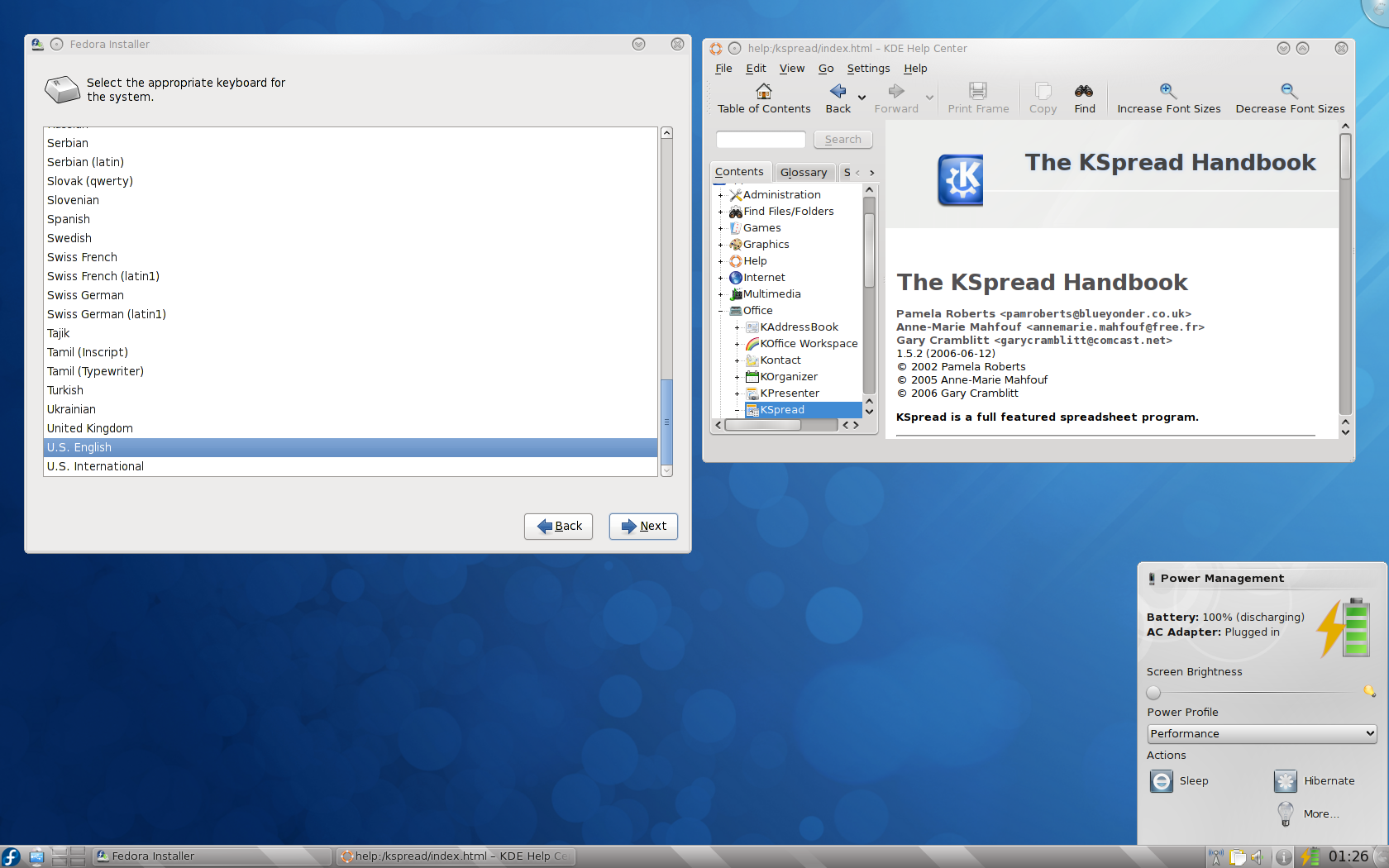Image resolution: width=1389 pixels, height=868 pixels.
Task: Select the Swiss German keyboard layout
Action: pyautogui.click(x=351, y=295)
